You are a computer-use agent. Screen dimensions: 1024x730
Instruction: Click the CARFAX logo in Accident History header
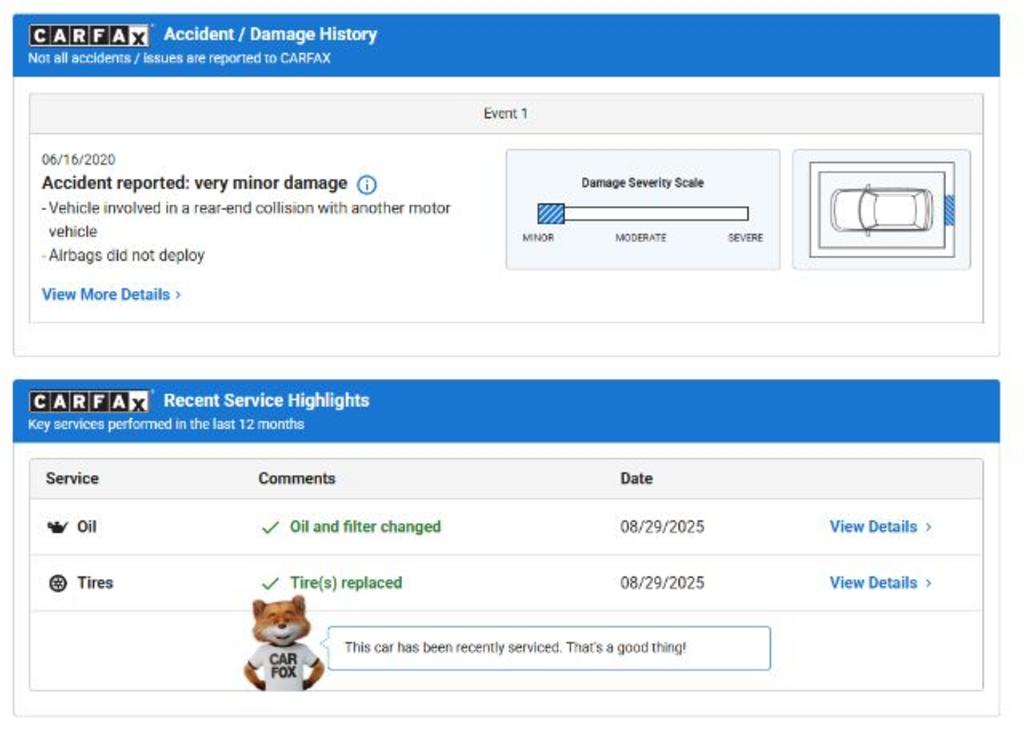coord(89,35)
